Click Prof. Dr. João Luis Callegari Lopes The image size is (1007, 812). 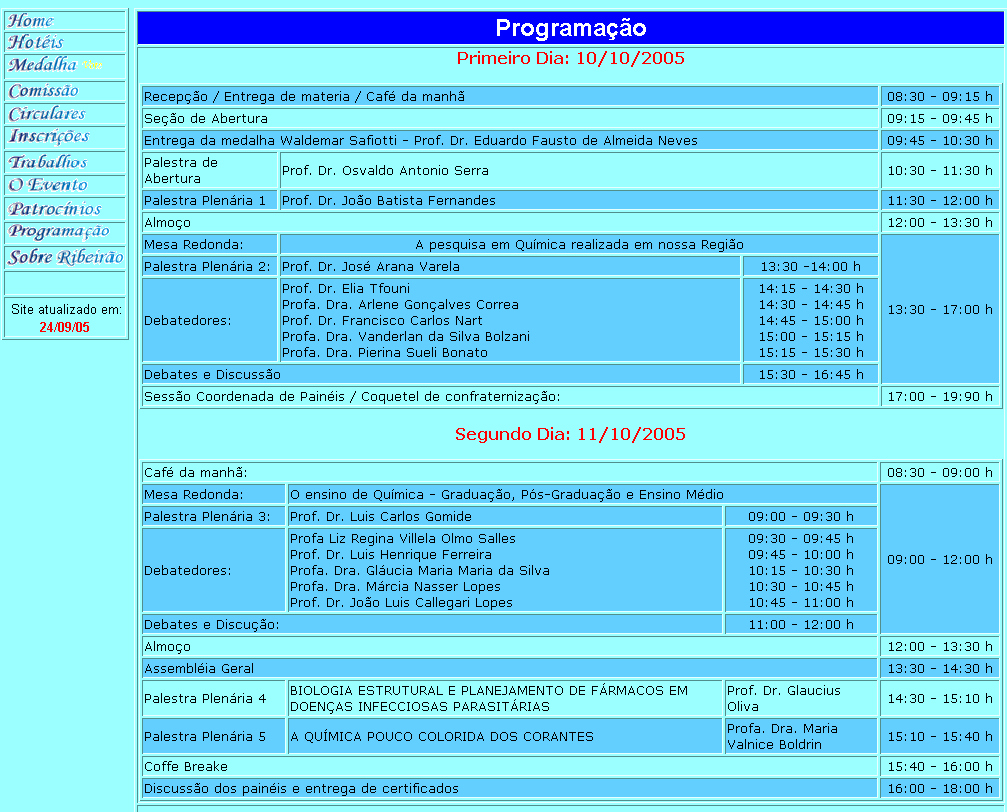tap(401, 603)
